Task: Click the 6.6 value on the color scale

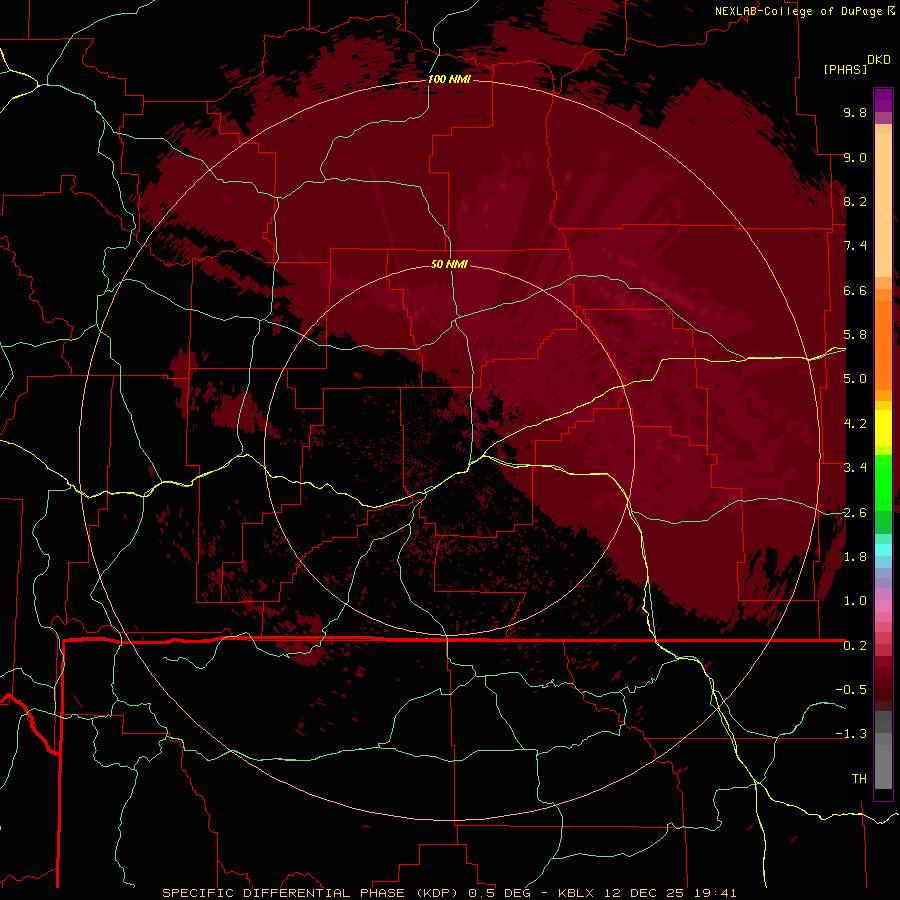Action: pos(855,290)
